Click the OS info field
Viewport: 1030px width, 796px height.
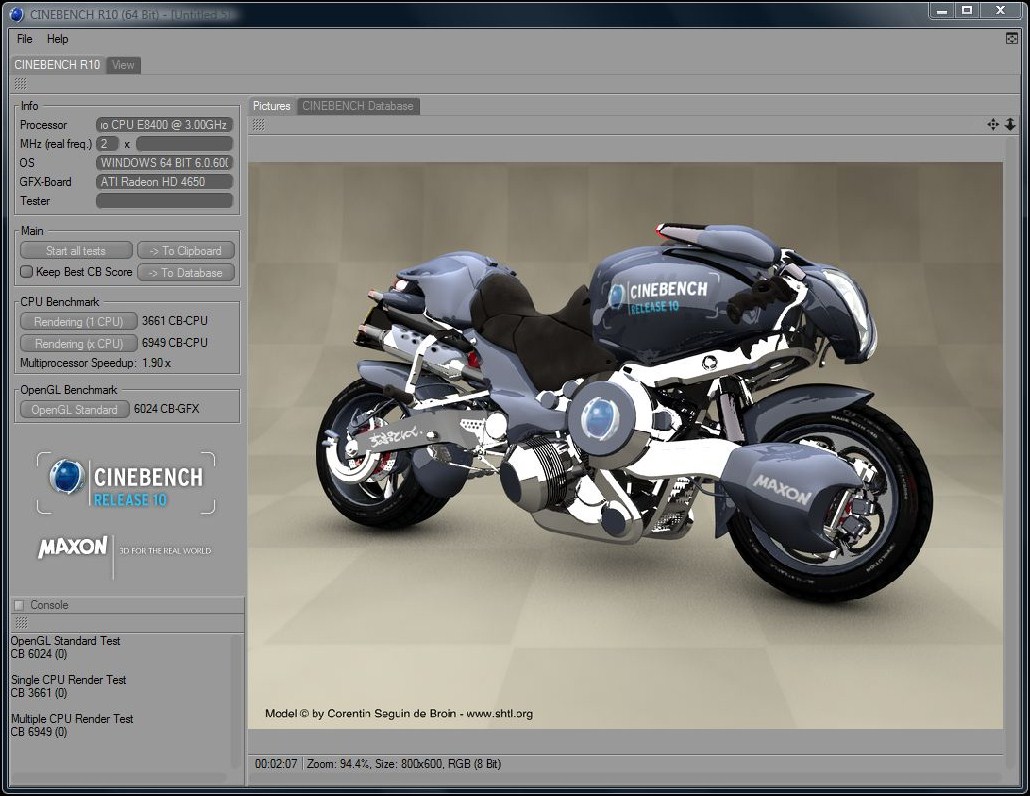coord(164,162)
